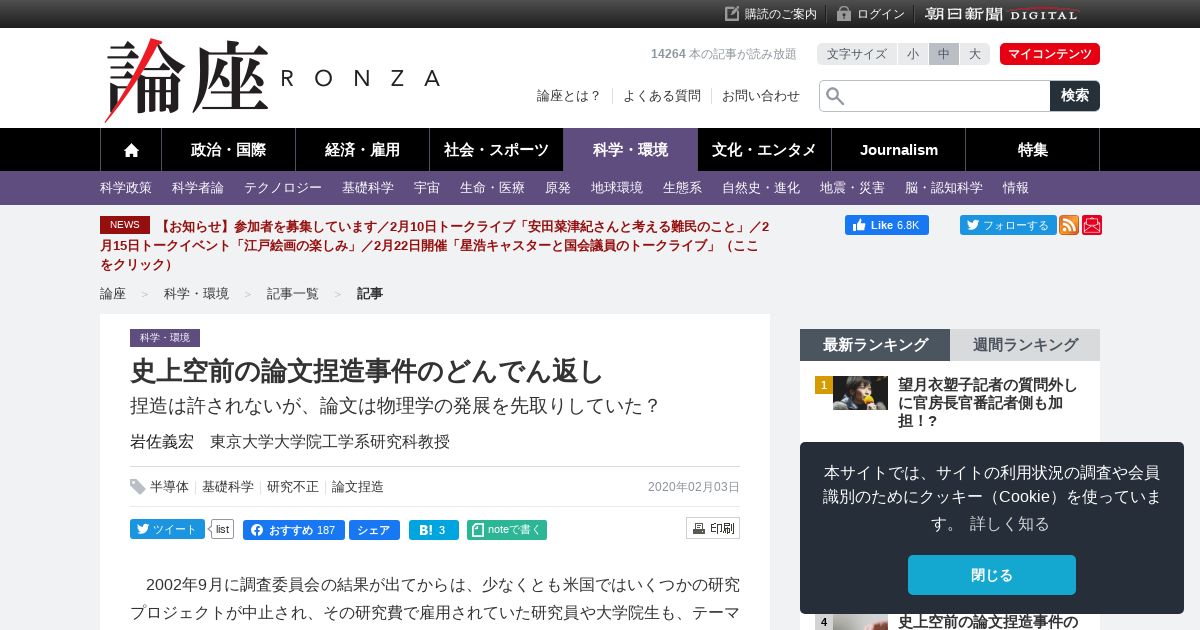Click the Twitter フォローする button

pyautogui.click(x=1008, y=225)
